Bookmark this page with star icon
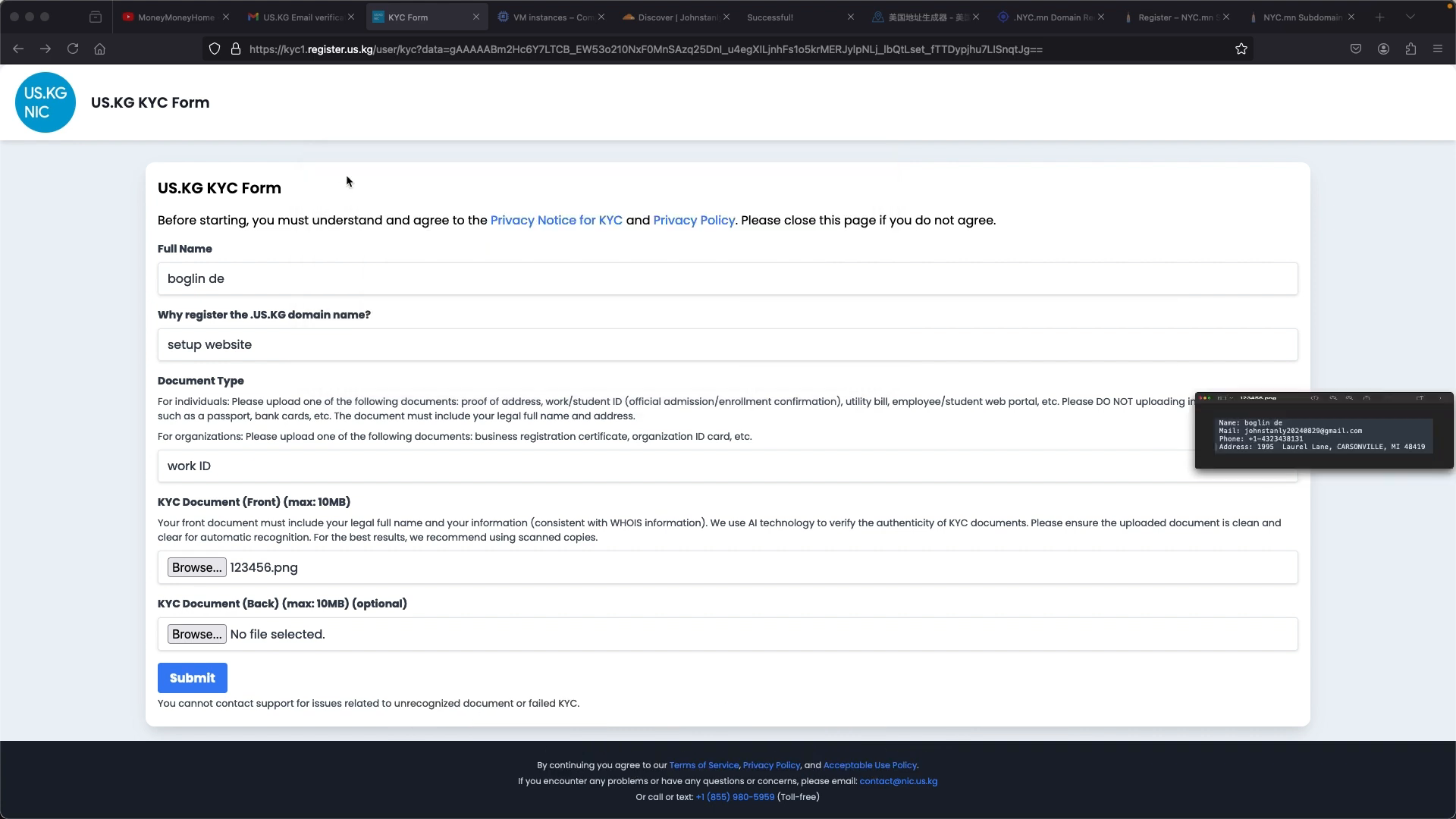Screen dimensions: 1456x819 point(1241,49)
